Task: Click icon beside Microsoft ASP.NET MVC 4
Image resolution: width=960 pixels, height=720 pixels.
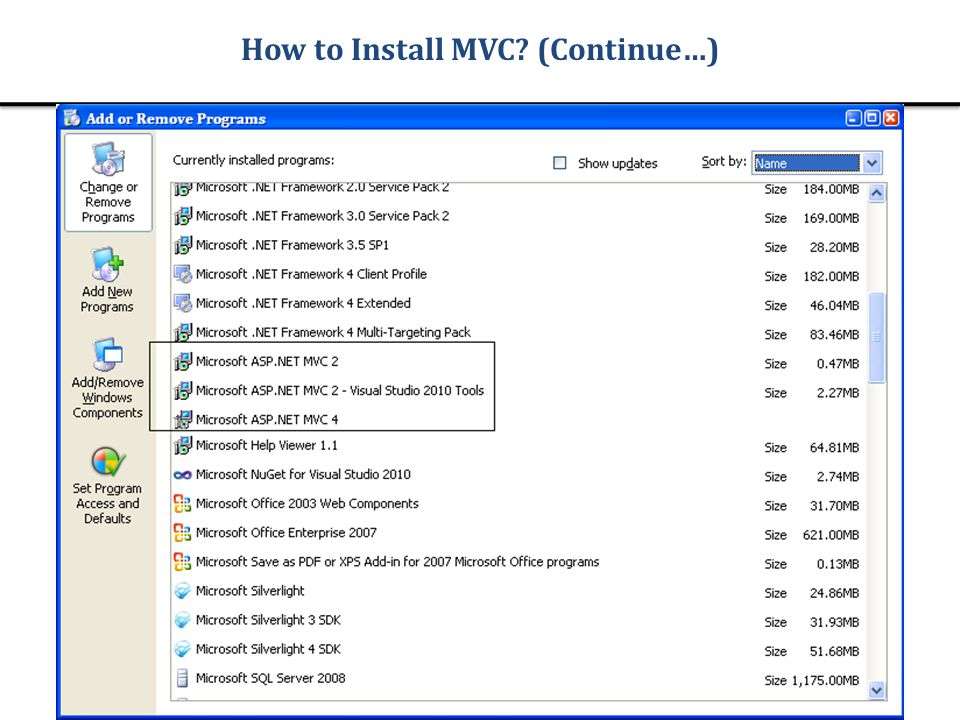Action: point(182,419)
